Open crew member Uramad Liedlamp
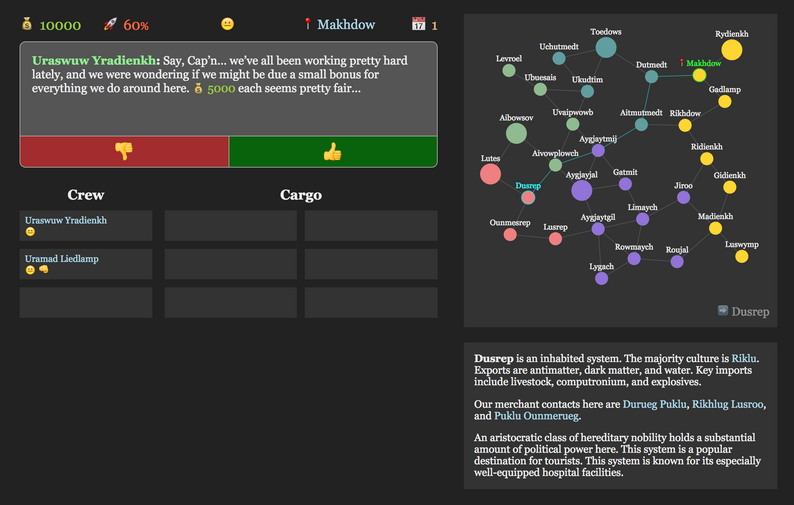 [x=62, y=259]
